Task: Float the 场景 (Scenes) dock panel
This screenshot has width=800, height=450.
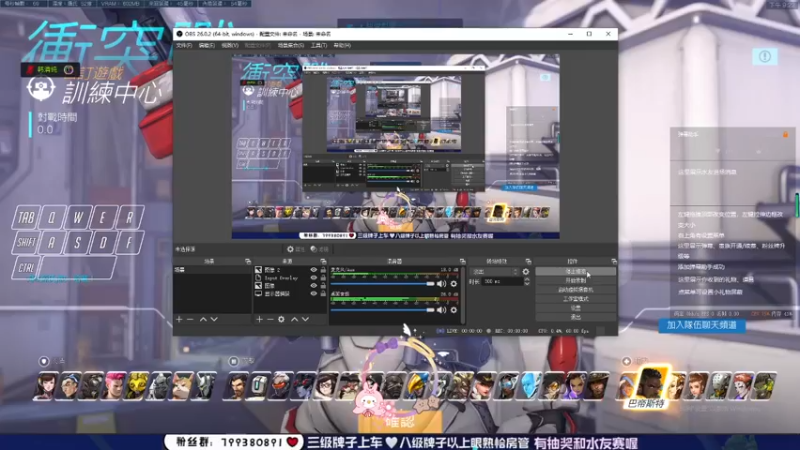Action: tap(248, 261)
